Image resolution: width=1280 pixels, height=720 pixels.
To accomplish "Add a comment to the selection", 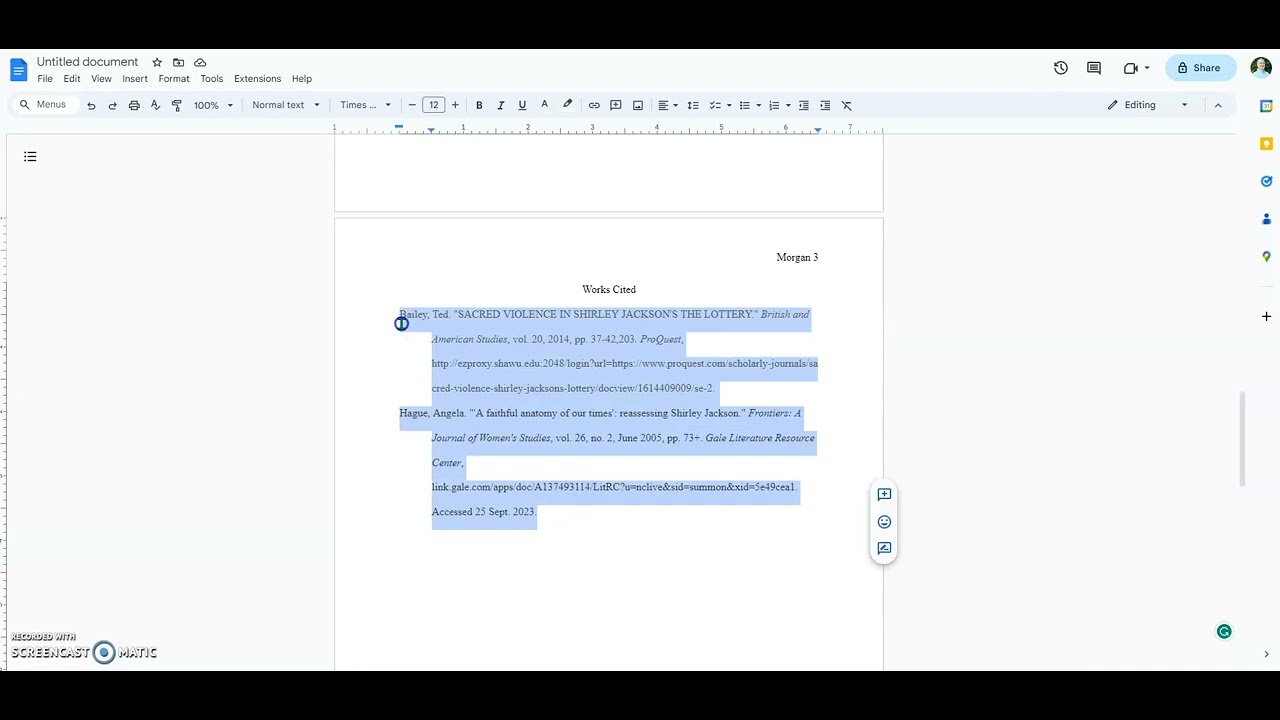I will [x=884, y=494].
